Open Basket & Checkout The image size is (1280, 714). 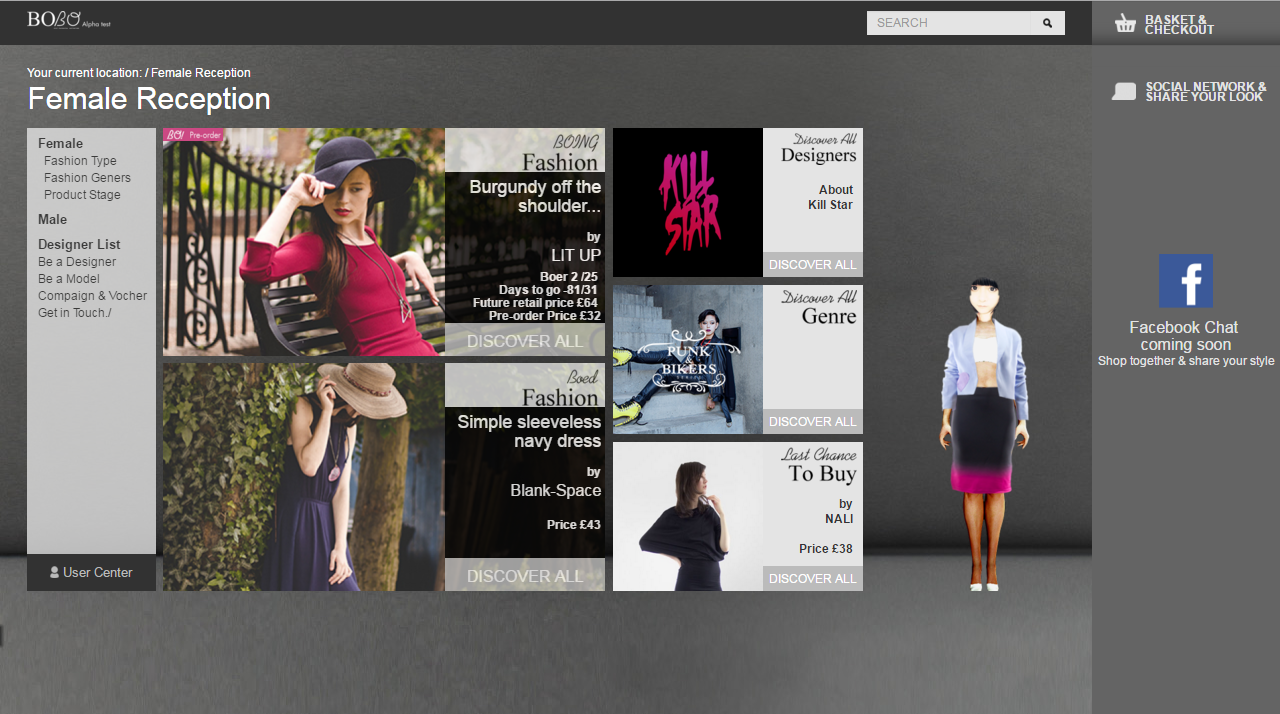(x=1165, y=24)
